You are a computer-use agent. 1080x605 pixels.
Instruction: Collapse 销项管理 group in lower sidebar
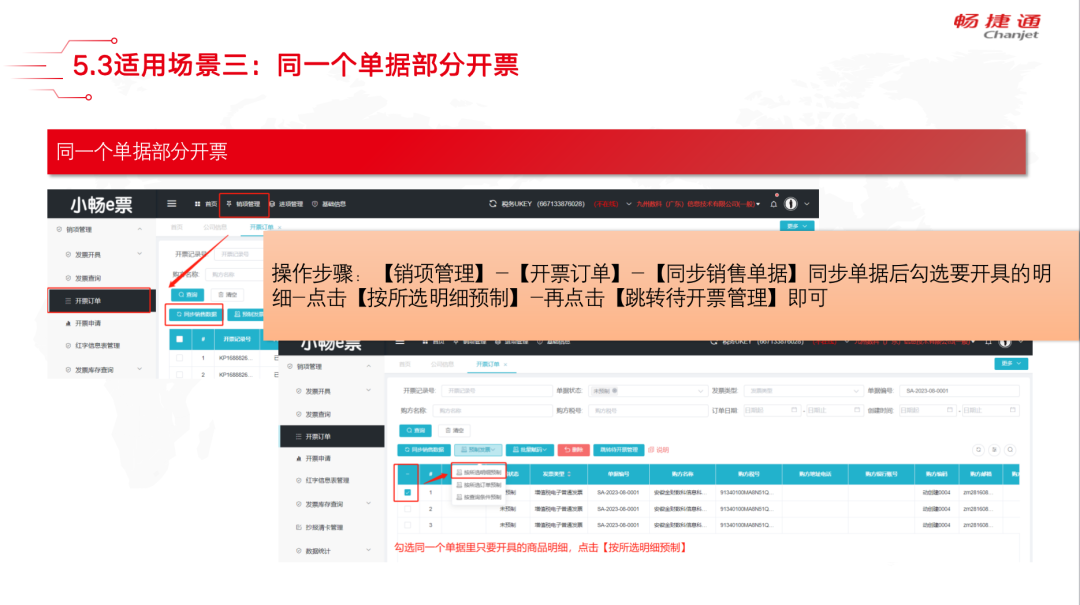click(369, 367)
